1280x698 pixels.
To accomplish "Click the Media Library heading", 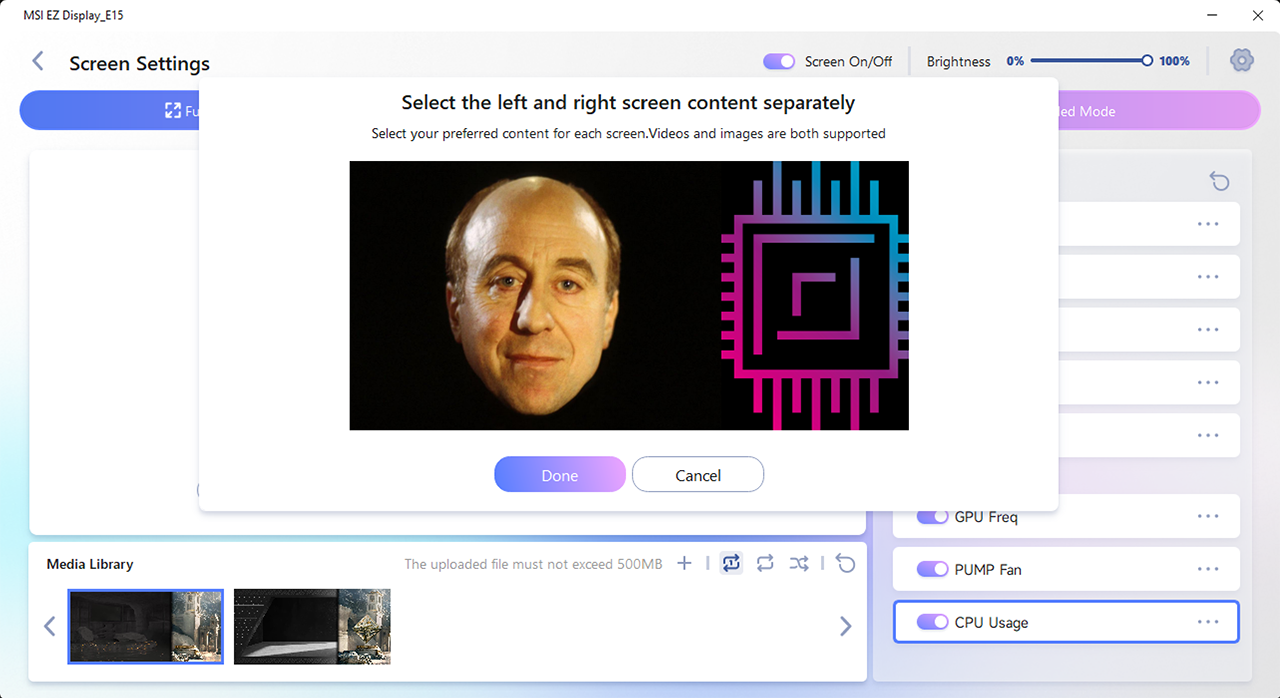I will point(90,564).
